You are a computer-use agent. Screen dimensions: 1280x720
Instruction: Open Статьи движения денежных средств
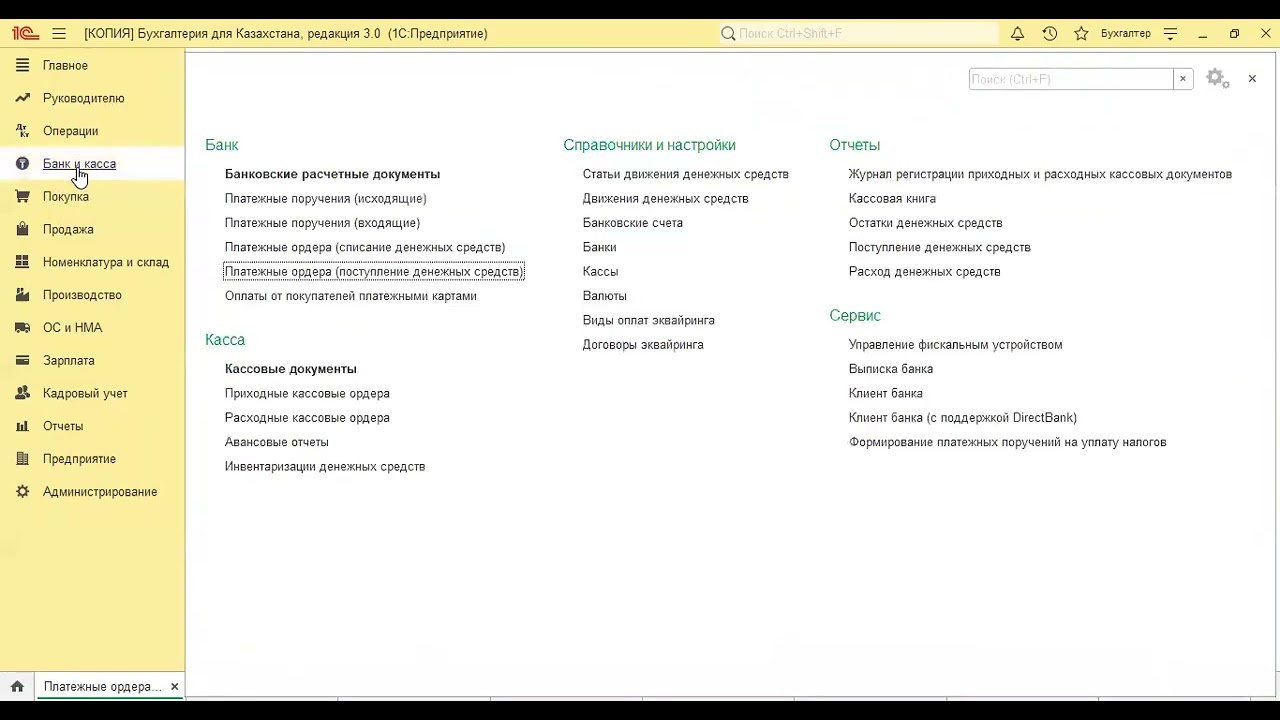tap(686, 174)
